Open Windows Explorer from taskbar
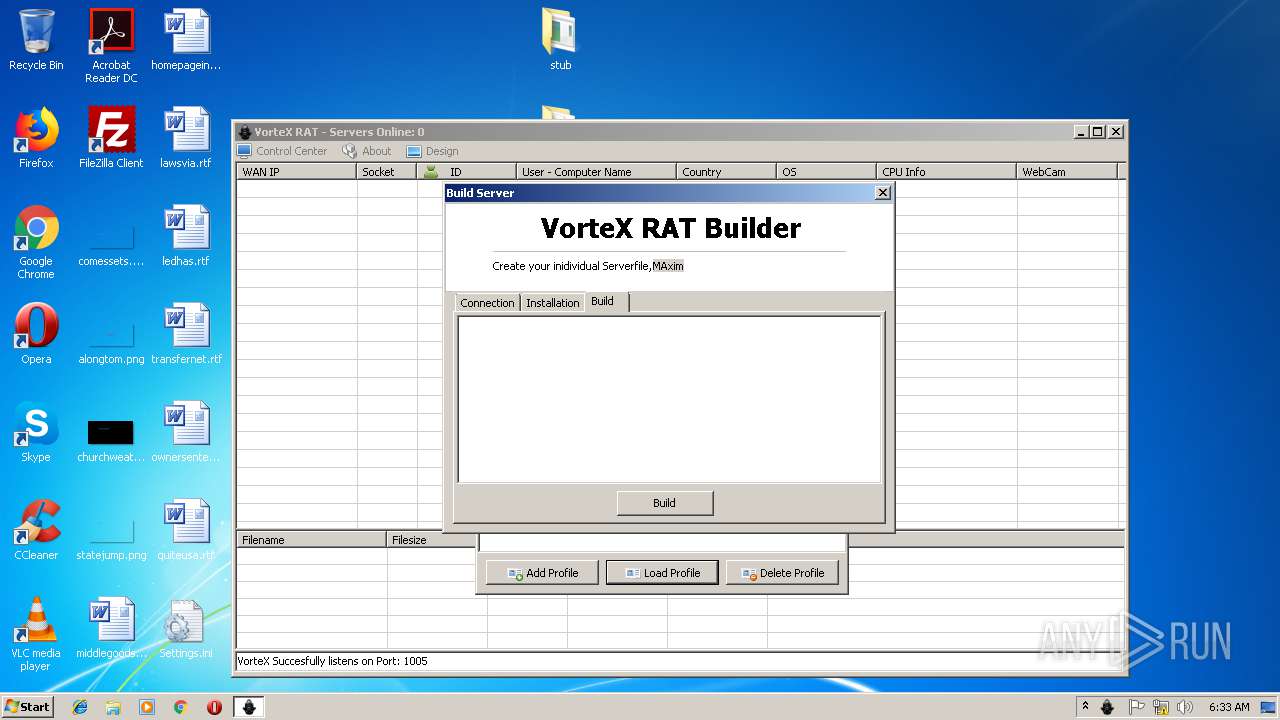The image size is (1280, 720). pyautogui.click(x=113, y=707)
